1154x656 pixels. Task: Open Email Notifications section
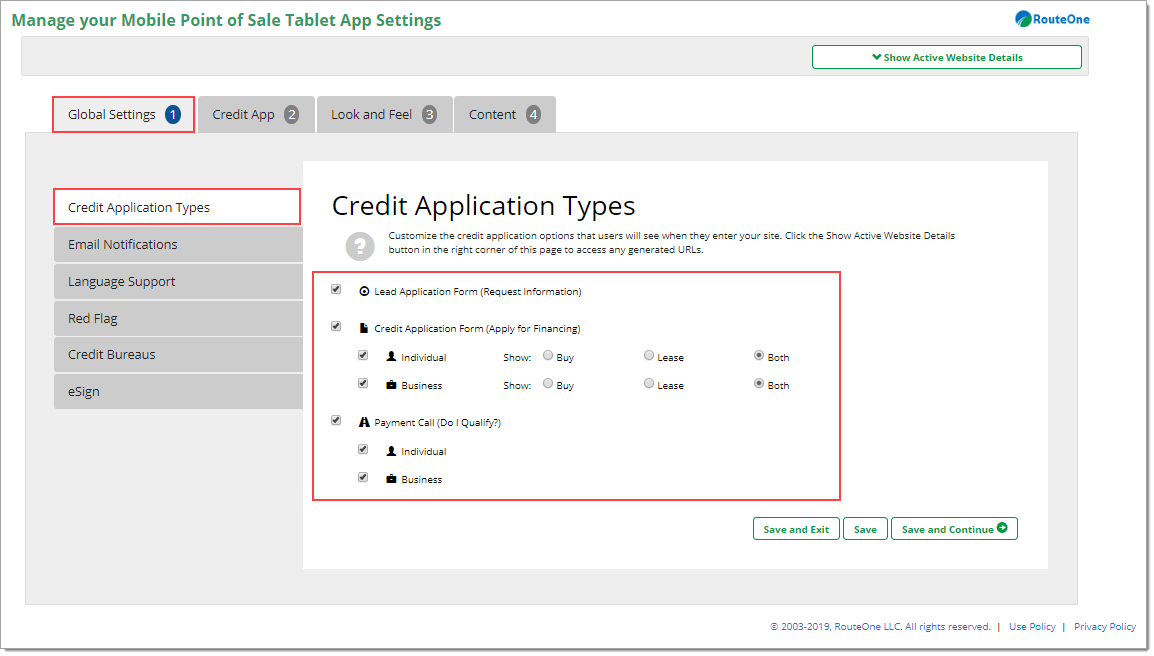coord(178,244)
